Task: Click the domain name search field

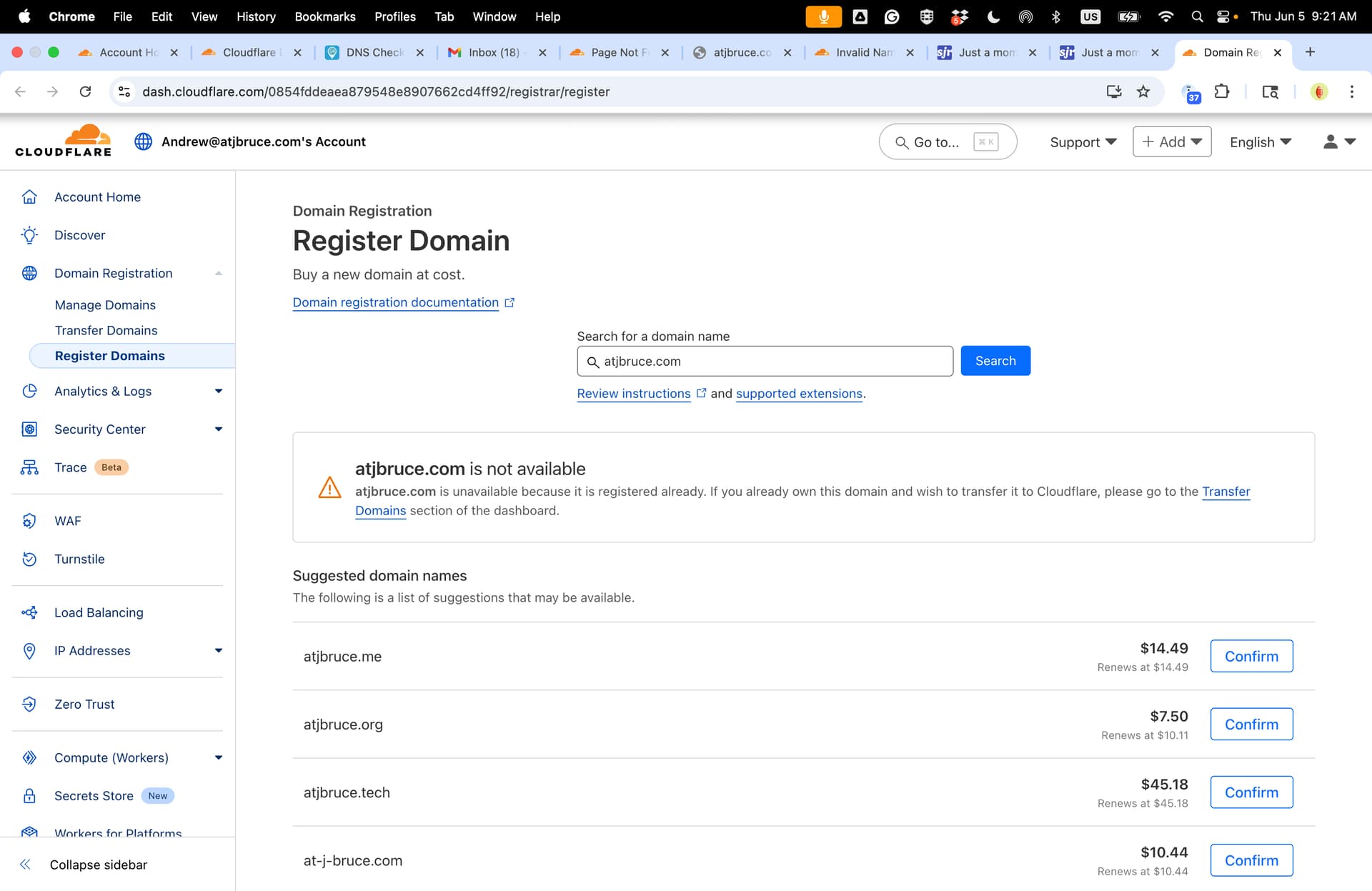Action: point(765,361)
